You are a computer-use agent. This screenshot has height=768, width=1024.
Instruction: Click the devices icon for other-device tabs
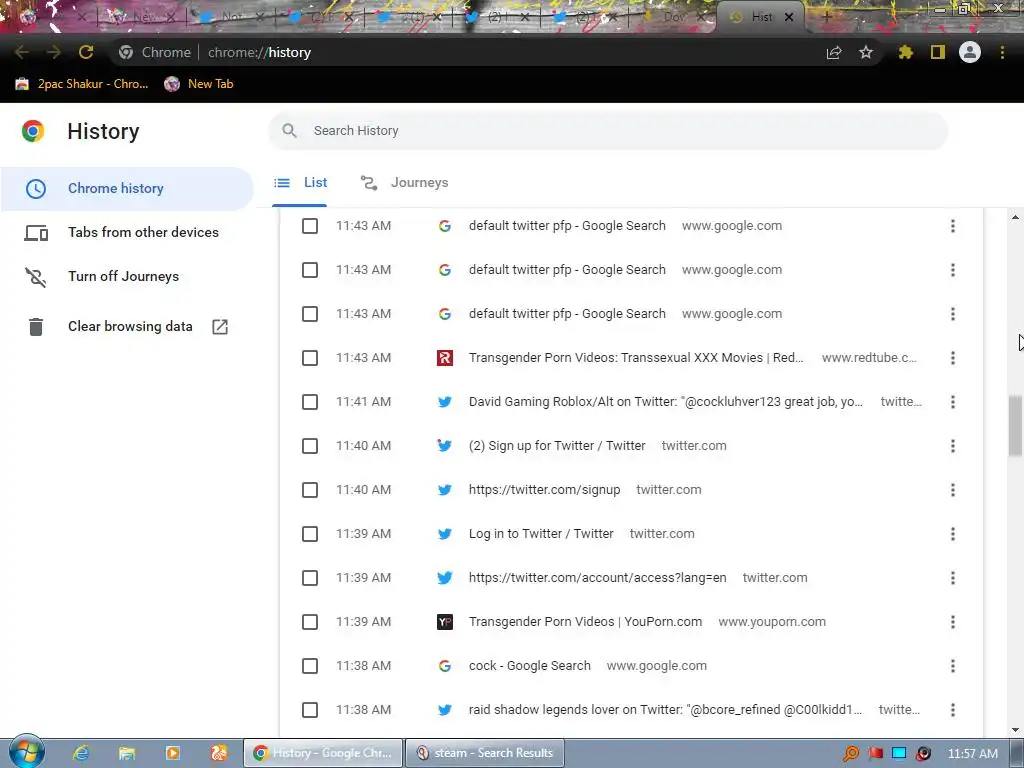[x=36, y=232]
